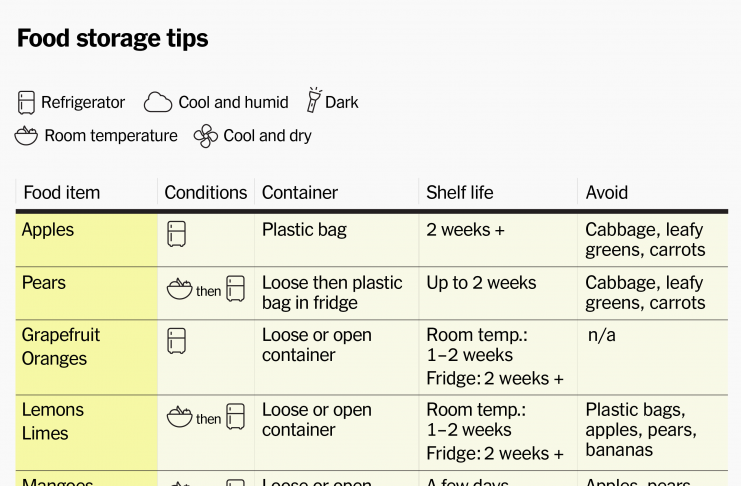Click the refrigerator icon in Pears row
The image size is (741, 486).
(235, 288)
